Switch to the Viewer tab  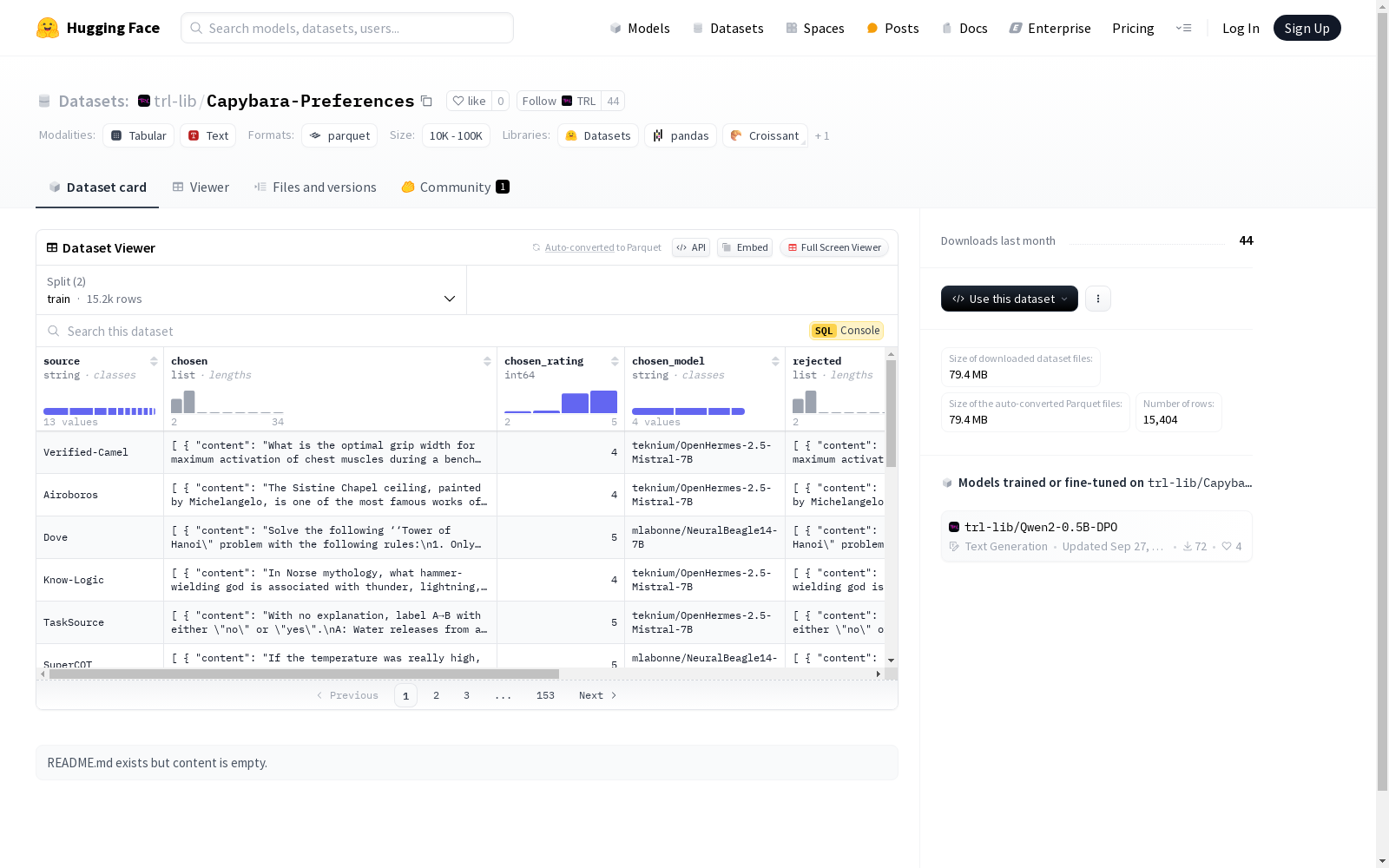201,187
